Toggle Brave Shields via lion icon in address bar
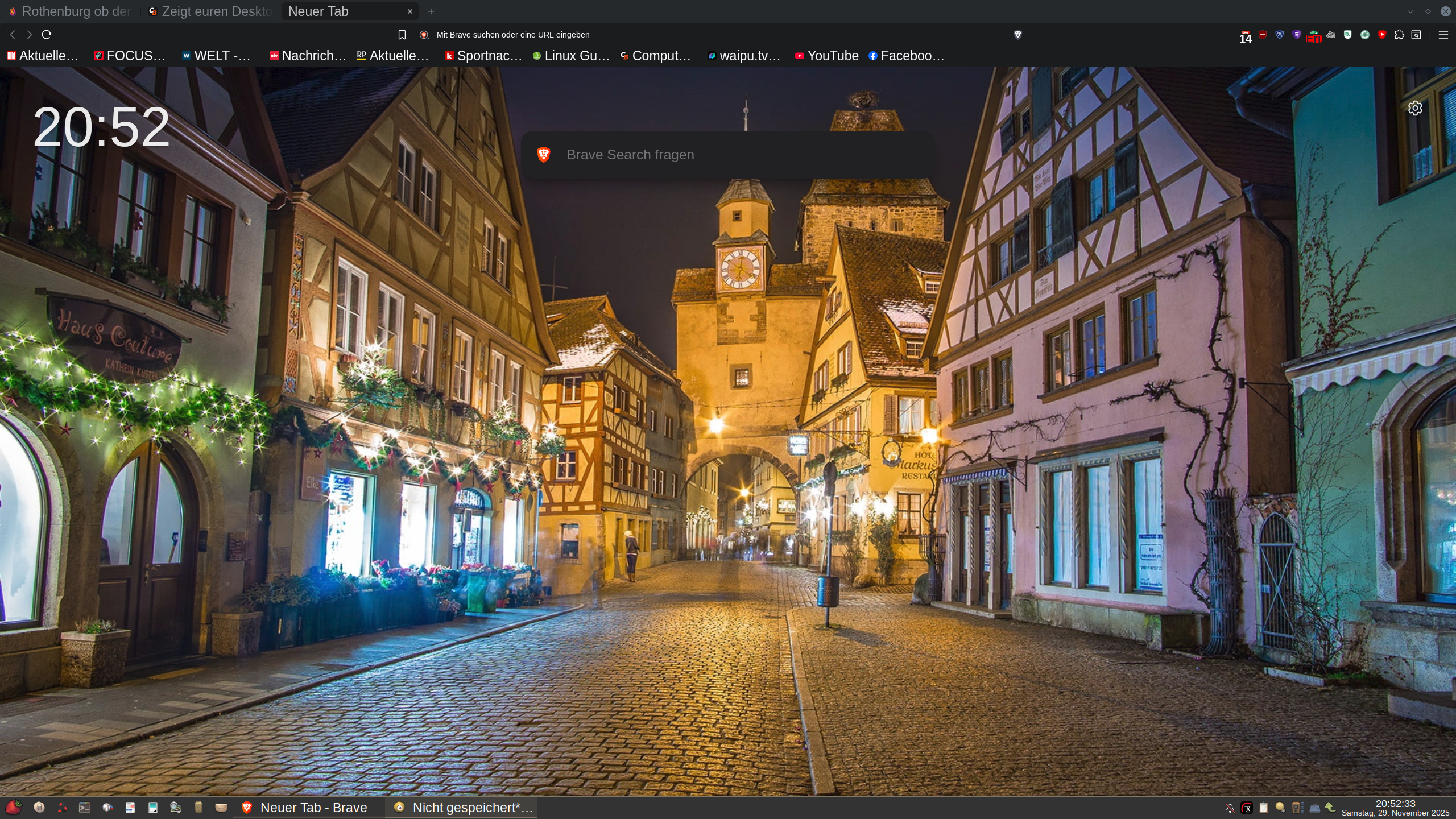 click(x=1017, y=34)
